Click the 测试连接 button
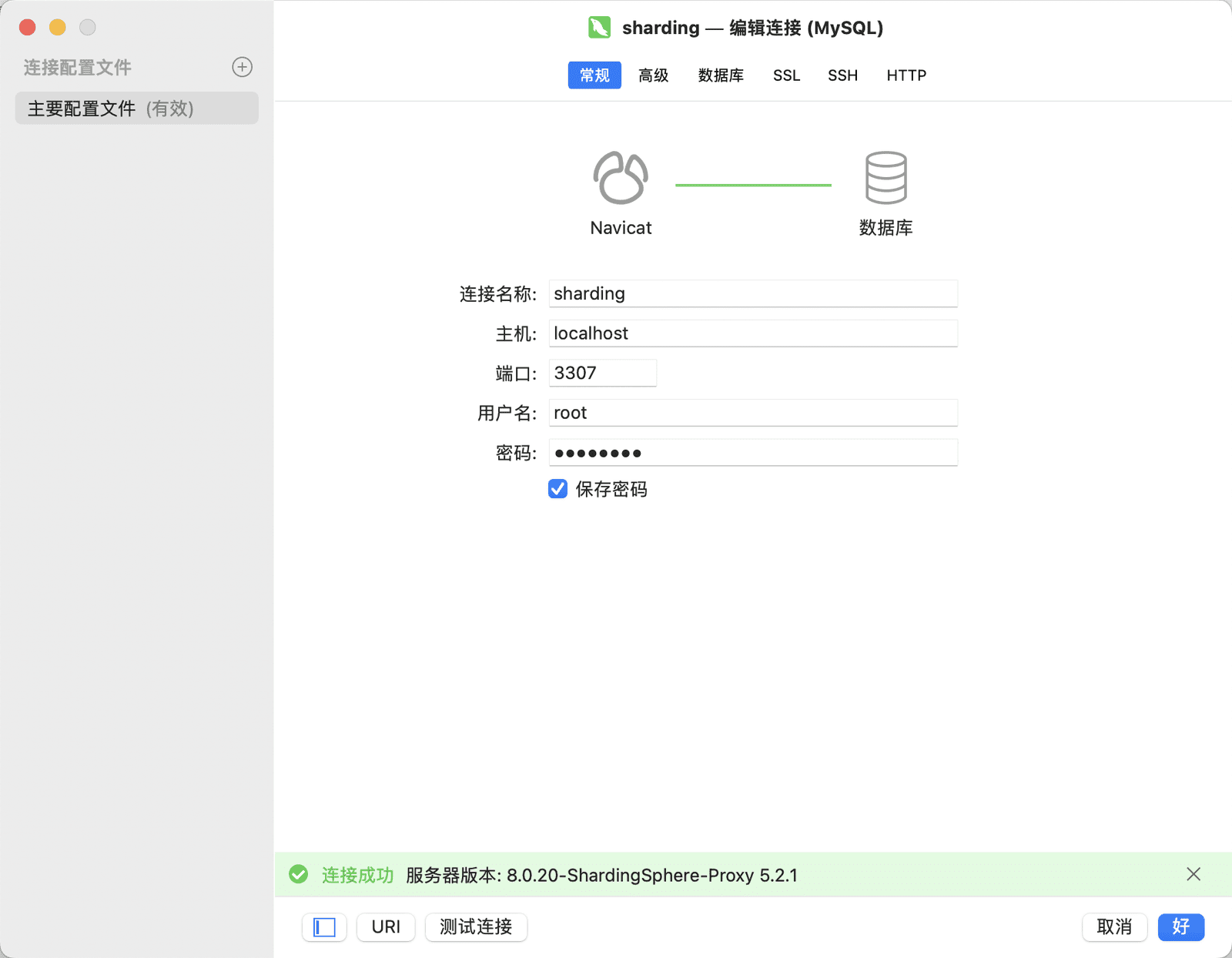Image resolution: width=1232 pixels, height=958 pixels. [476, 927]
